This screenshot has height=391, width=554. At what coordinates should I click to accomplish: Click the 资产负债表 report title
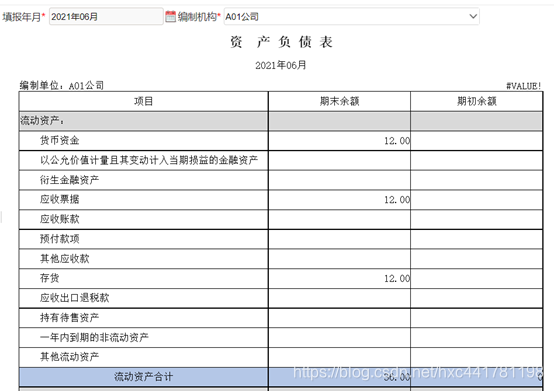281,42
